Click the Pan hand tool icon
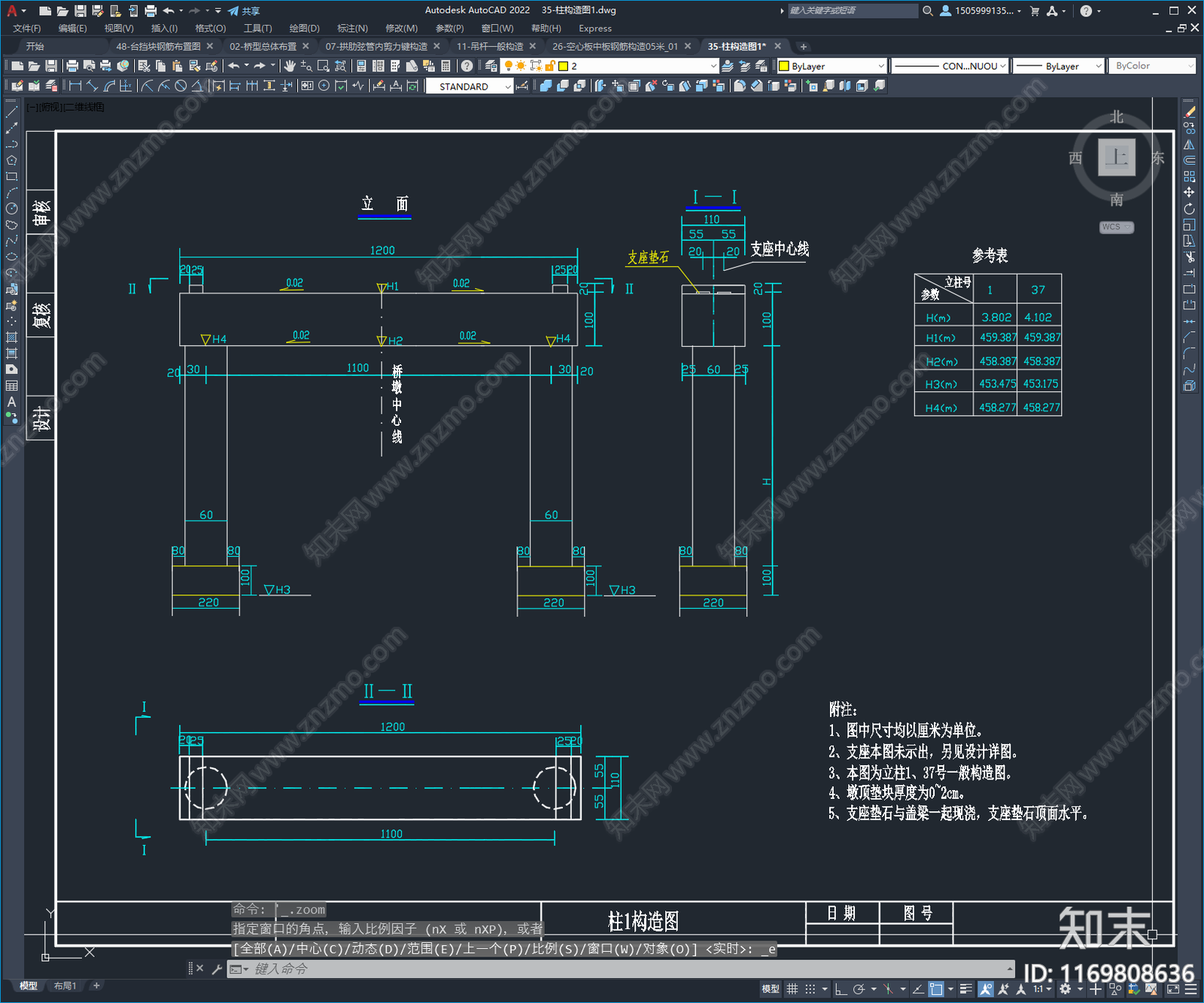The image size is (1204, 1003). point(290,66)
